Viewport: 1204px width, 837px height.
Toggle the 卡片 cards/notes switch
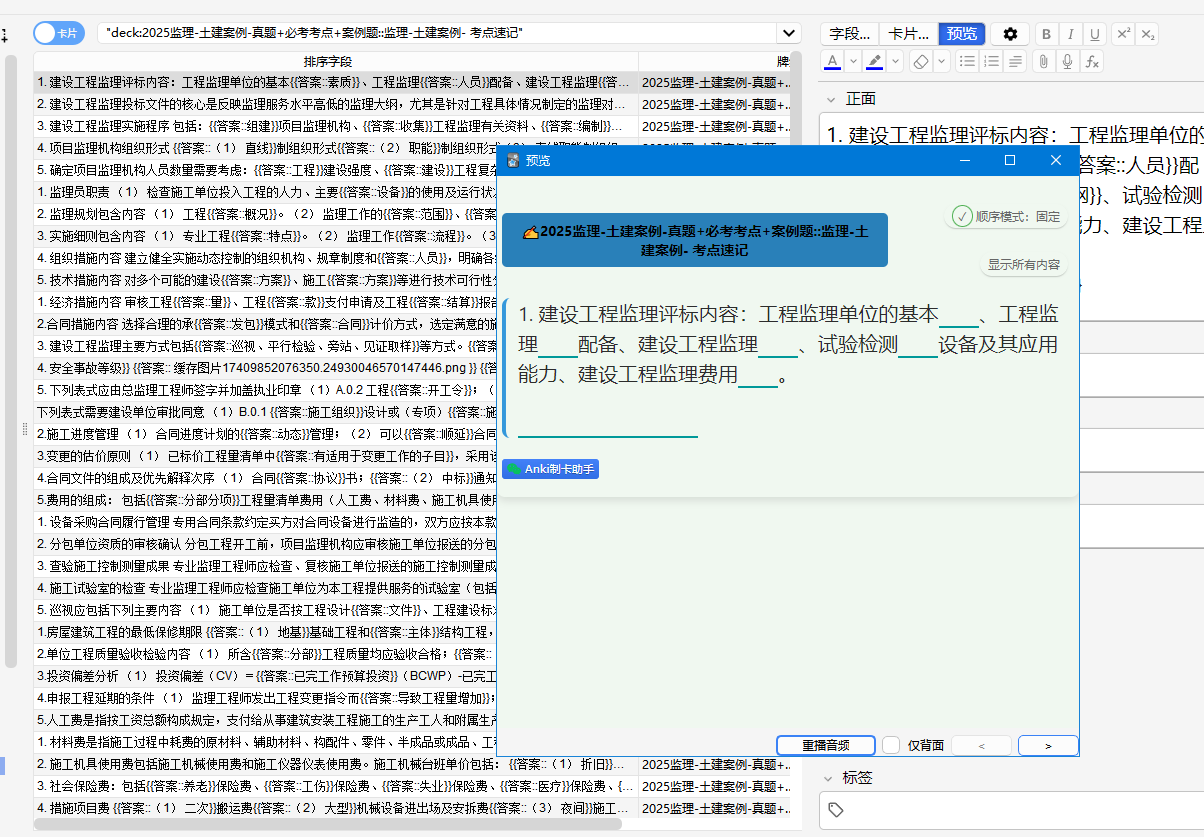pyautogui.click(x=59, y=33)
